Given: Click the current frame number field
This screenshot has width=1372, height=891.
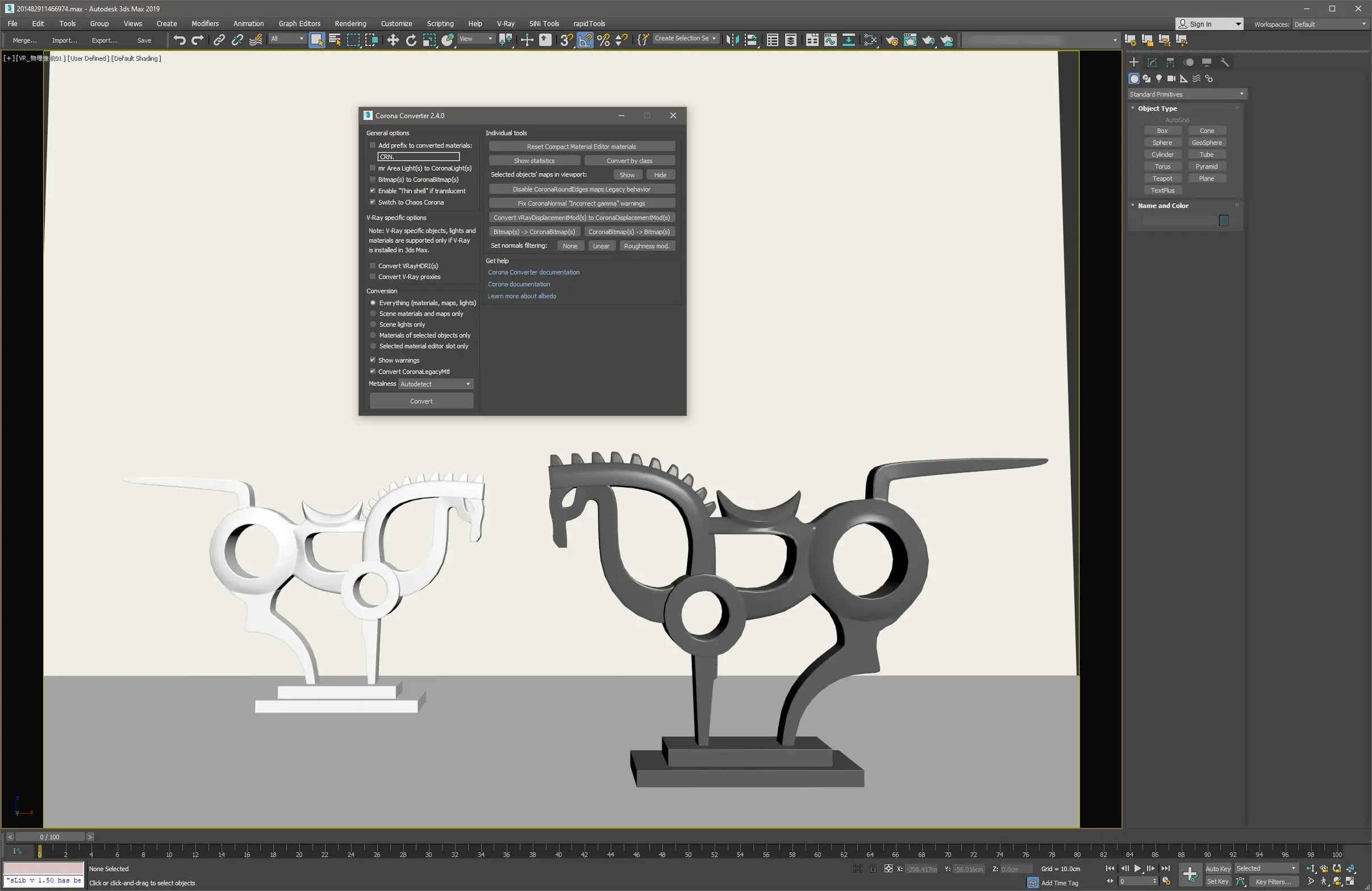Looking at the screenshot, I should pyautogui.click(x=1136, y=882).
